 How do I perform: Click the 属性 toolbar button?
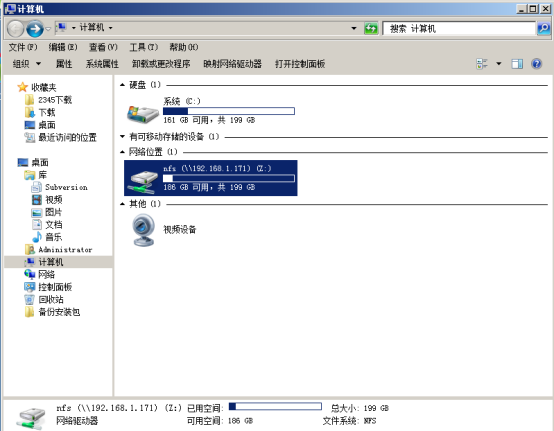point(64,64)
